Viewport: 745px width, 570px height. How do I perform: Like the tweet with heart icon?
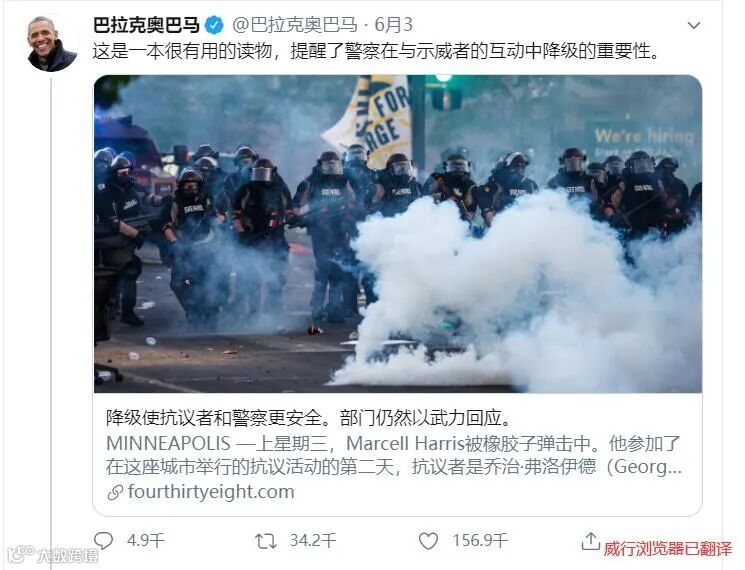coord(428,541)
